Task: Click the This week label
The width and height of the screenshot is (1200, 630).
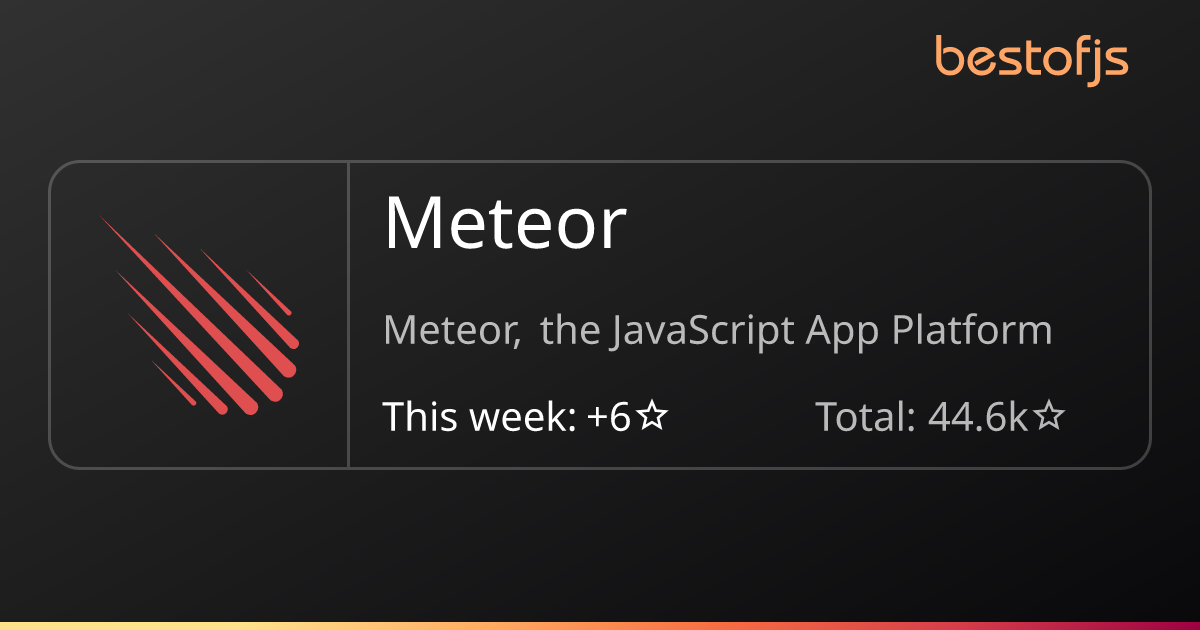Action: pyautogui.click(x=479, y=417)
